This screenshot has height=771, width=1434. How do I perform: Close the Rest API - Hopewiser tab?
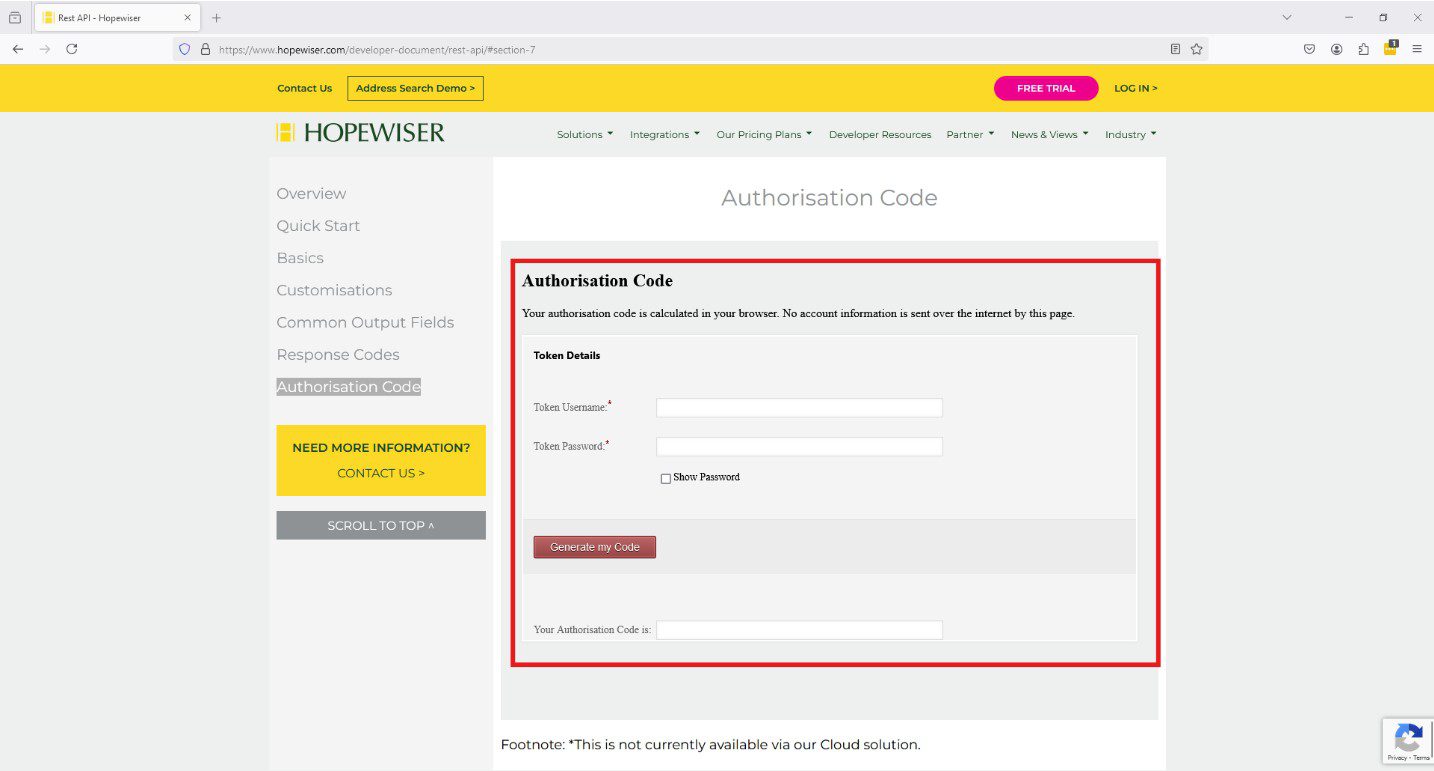click(x=187, y=18)
